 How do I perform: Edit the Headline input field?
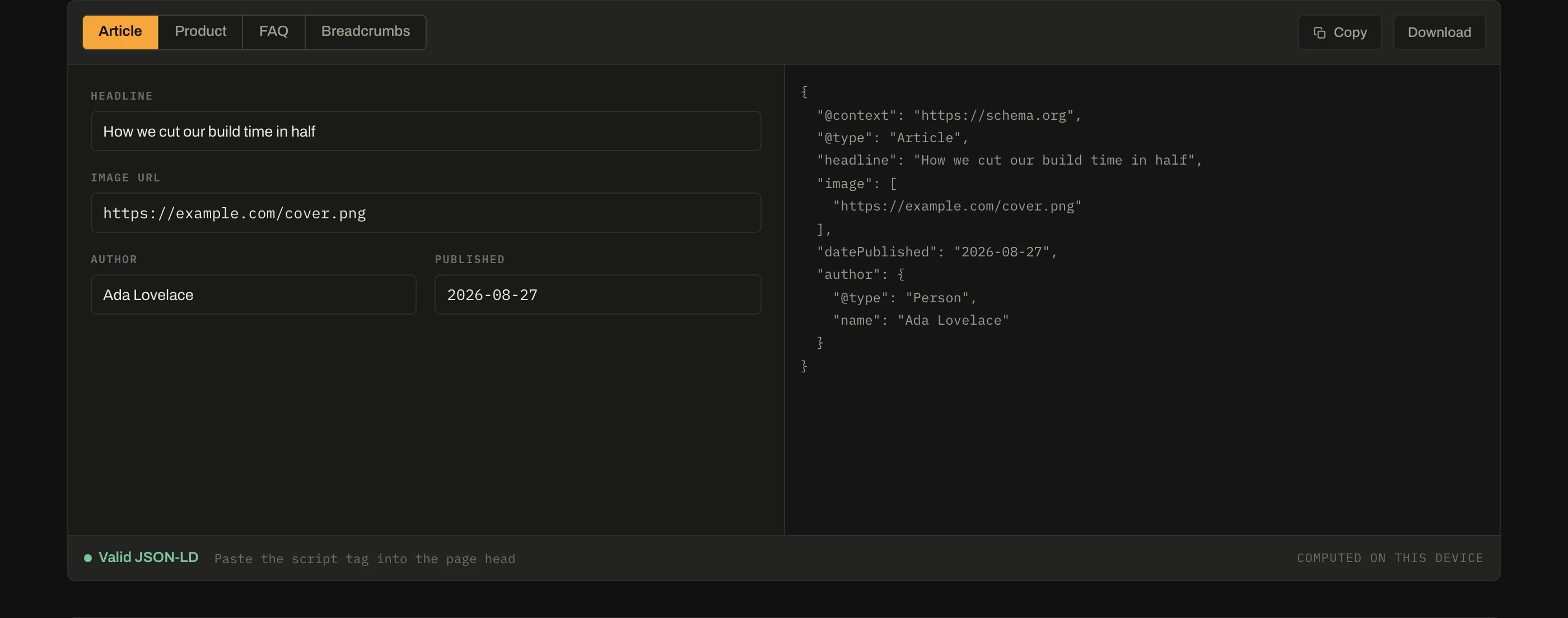(x=426, y=131)
